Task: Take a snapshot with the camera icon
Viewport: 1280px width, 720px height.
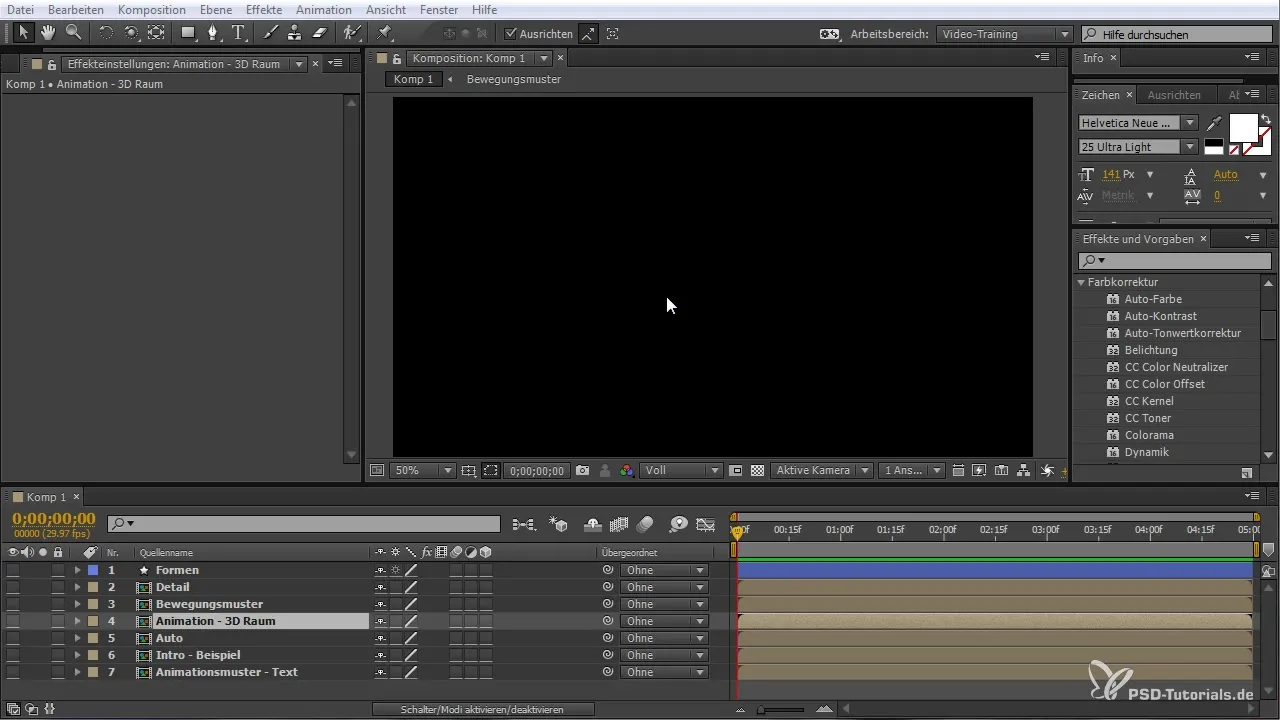Action: coord(582,470)
